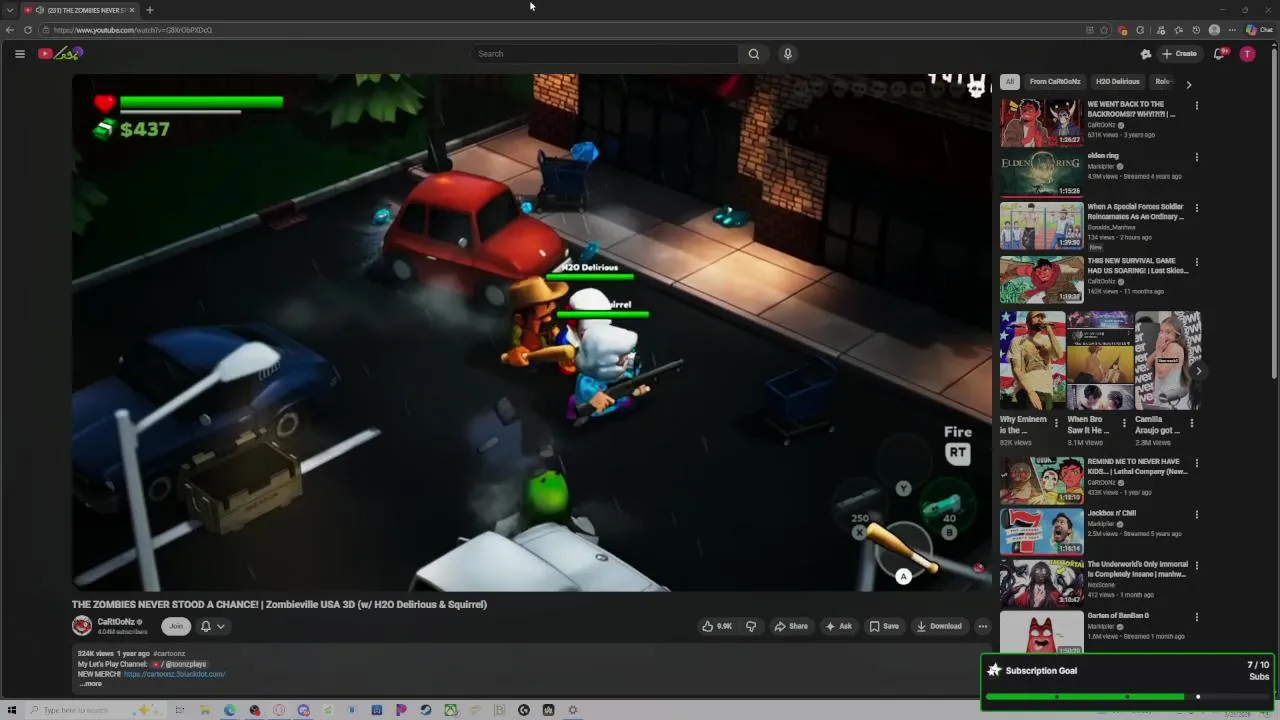Open more actions ellipsis beside Download
The width and height of the screenshot is (1280, 720).
tap(983, 626)
